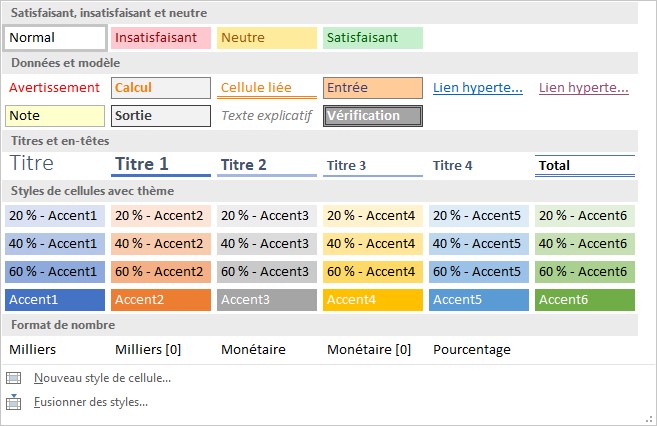Apply the Normal cell style
Screen dimensions: 657x426
click(x=56, y=38)
